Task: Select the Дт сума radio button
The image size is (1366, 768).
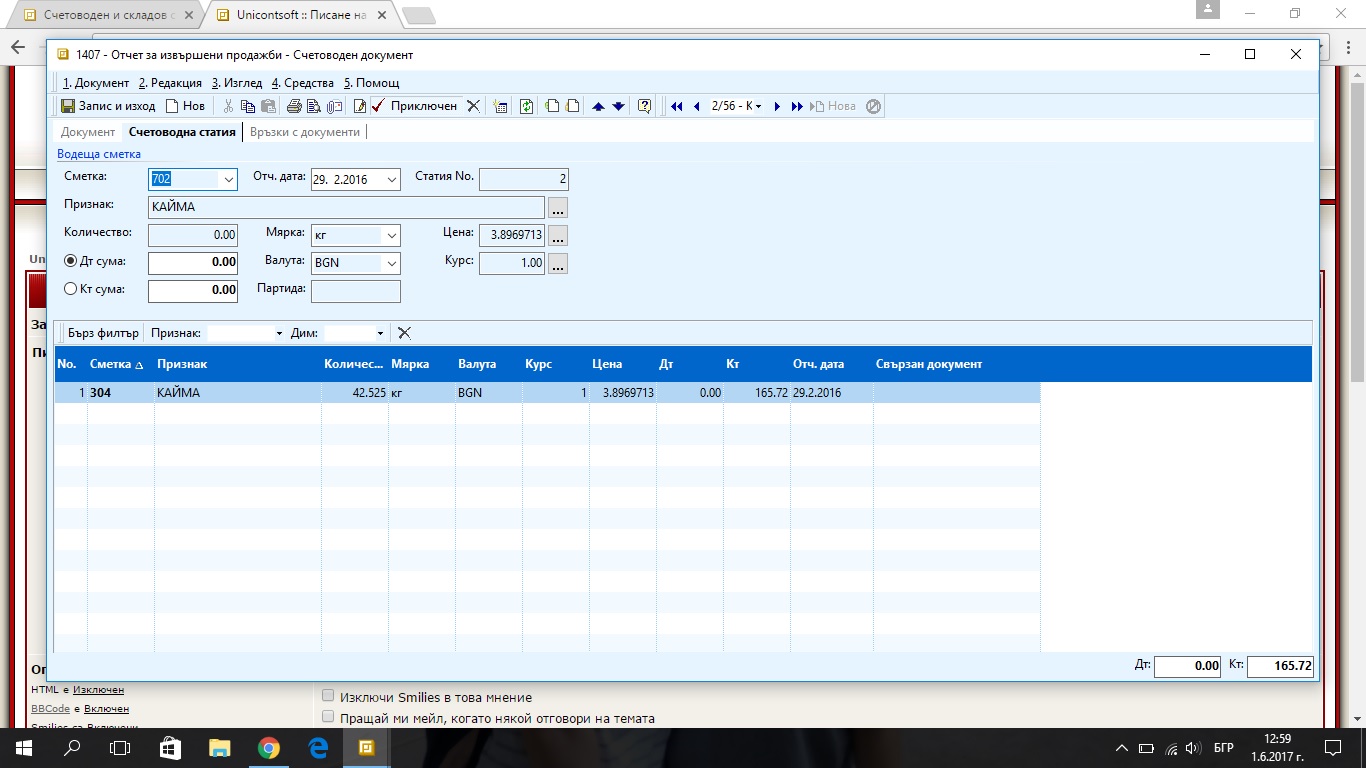Action: pos(70,261)
